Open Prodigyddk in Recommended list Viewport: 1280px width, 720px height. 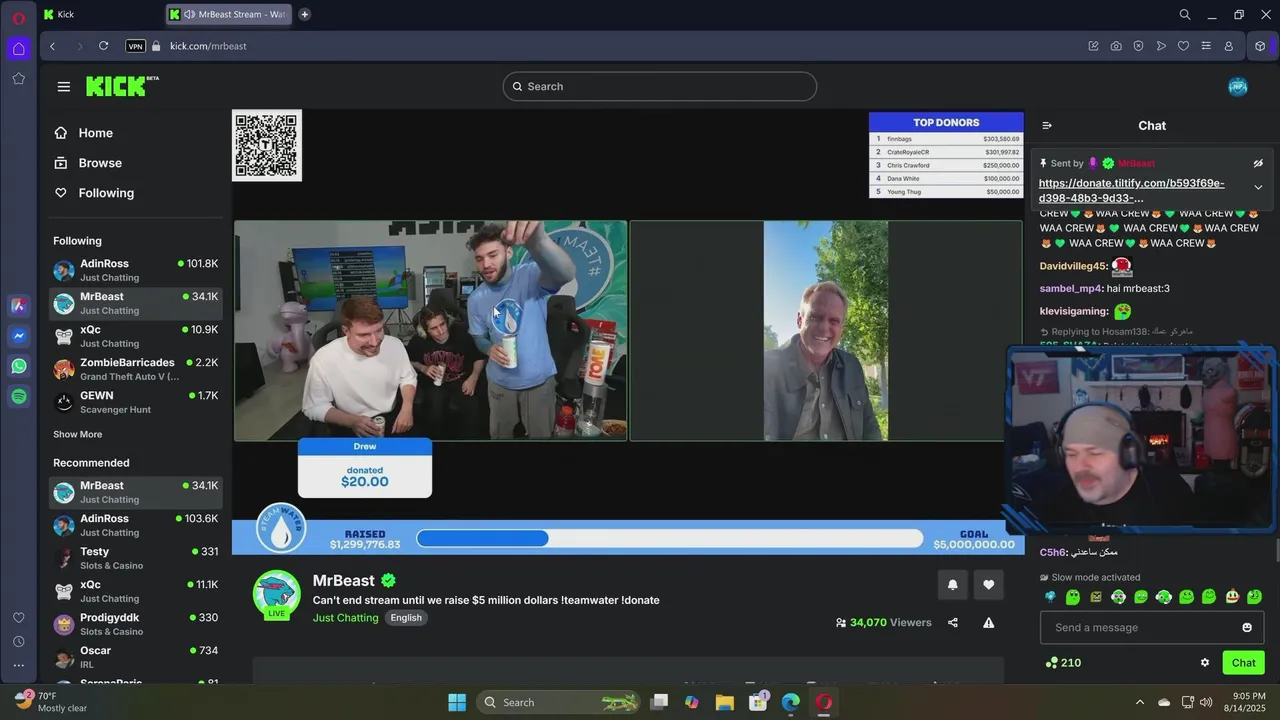click(x=135, y=624)
